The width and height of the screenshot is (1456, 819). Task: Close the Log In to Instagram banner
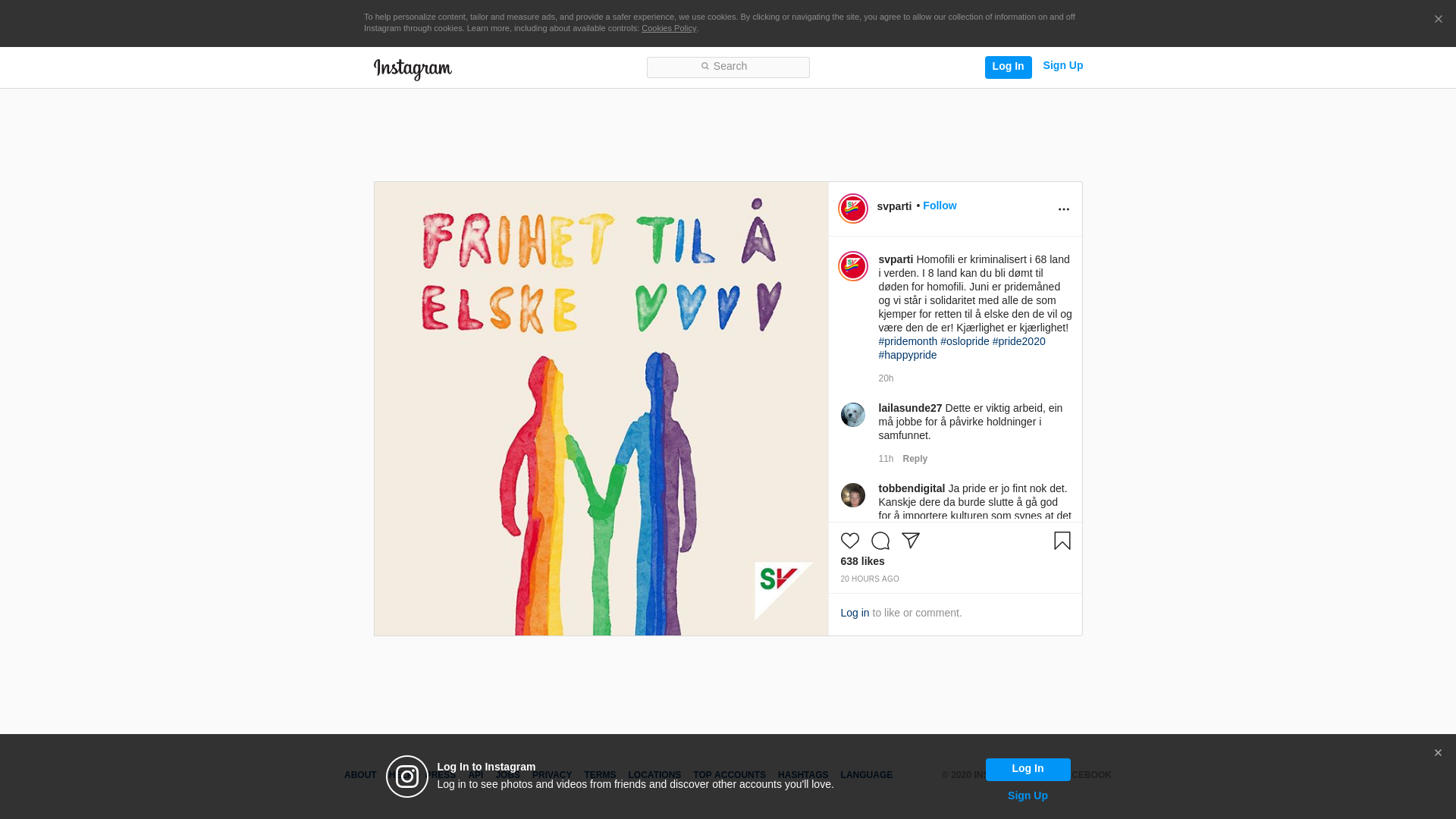click(1437, 753)
